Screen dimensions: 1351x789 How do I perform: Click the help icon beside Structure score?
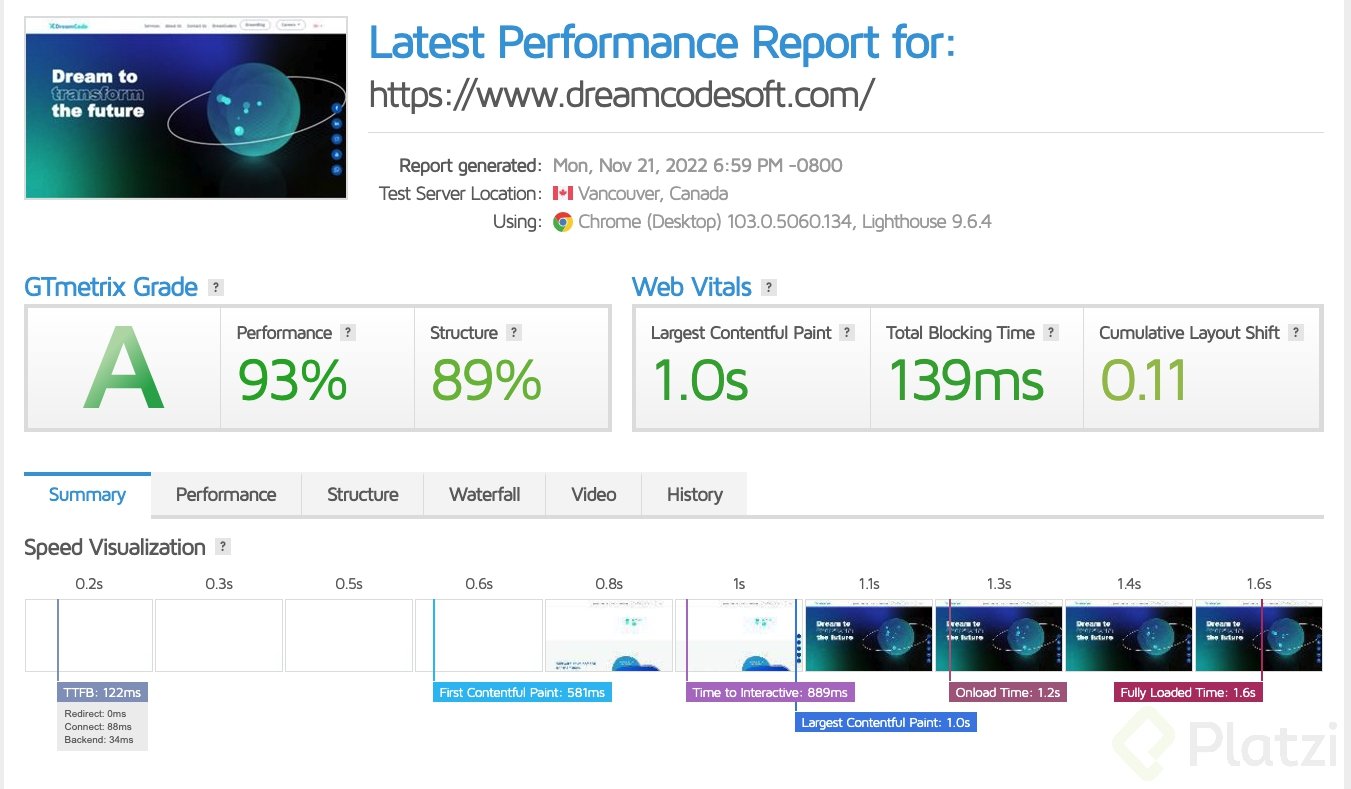[x=514, y=333]
